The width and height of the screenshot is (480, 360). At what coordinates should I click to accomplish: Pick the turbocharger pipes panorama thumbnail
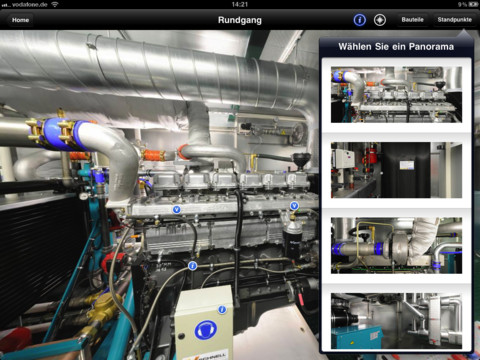(396, 246)
